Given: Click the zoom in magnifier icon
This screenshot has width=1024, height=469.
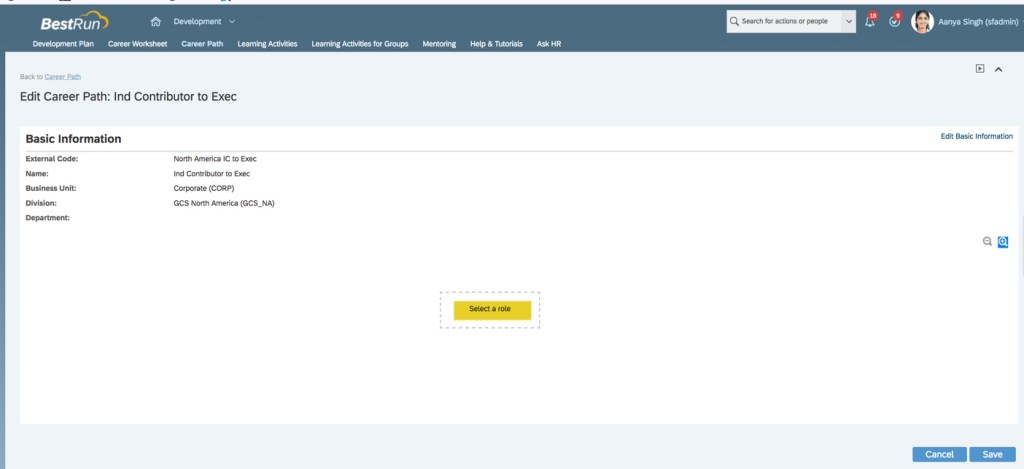Looking at the screenshot, I should (x=1002, y=241).
